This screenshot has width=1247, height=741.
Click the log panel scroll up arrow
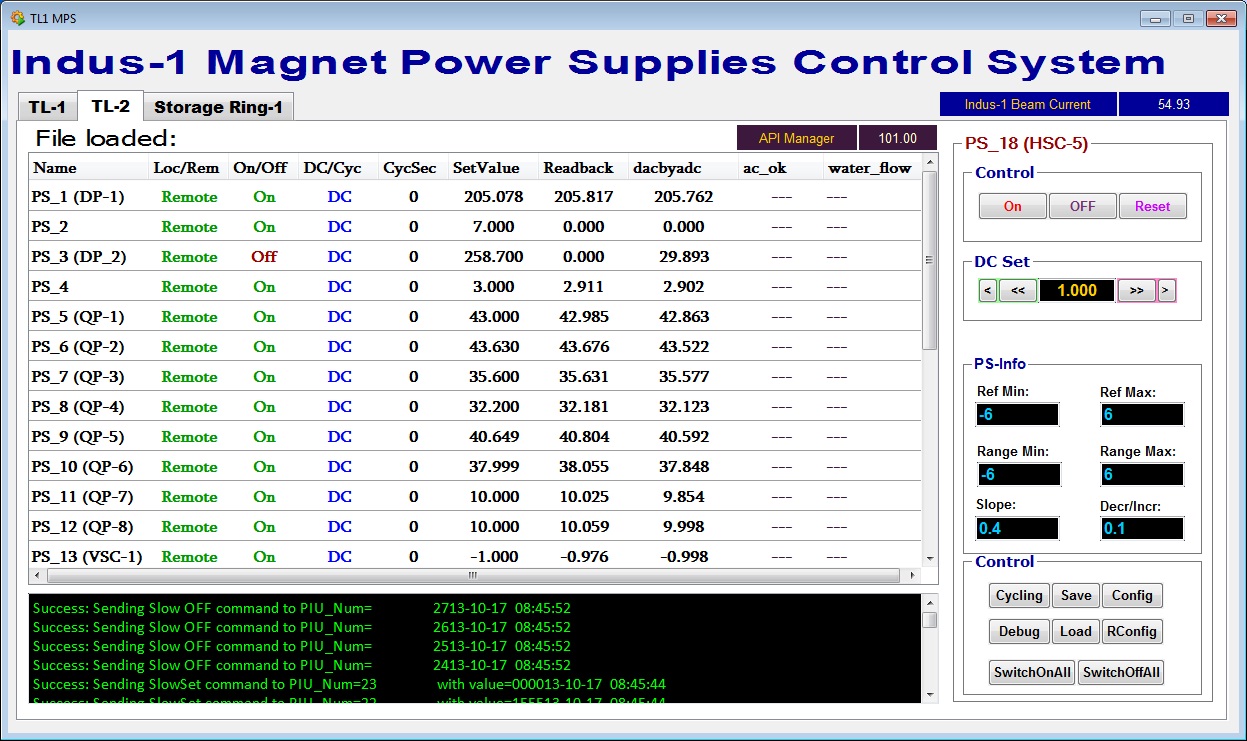pyautogui.click(x=930, y=602)
